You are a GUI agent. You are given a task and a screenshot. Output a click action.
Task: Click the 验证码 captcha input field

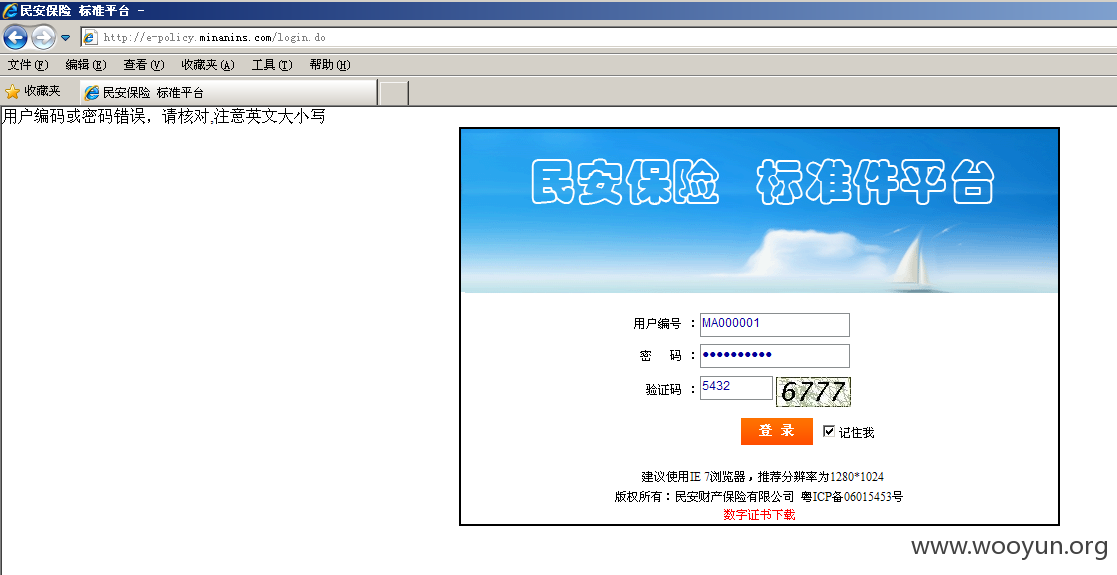tap(736, 388)
